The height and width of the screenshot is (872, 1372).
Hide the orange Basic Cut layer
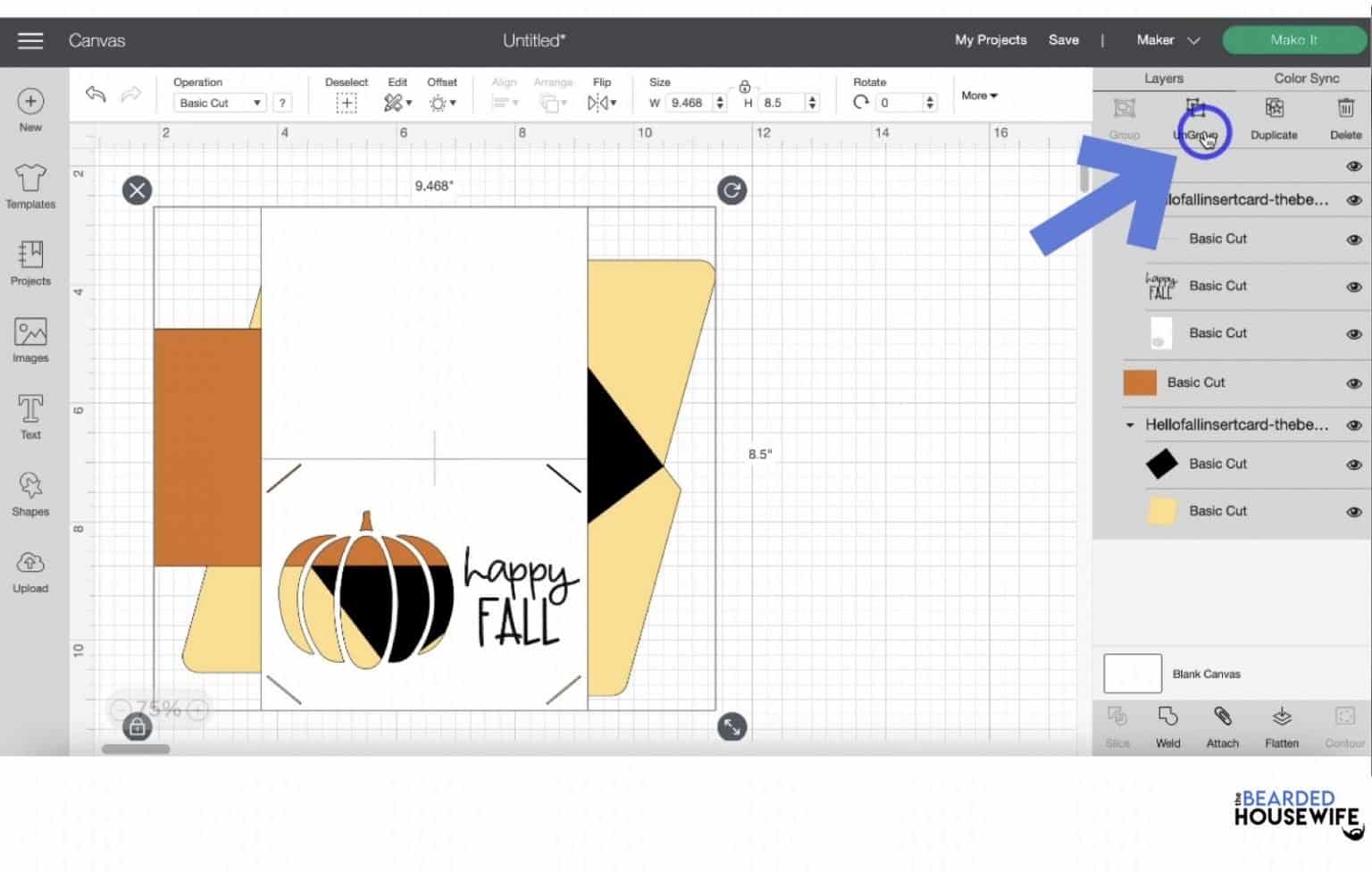click(1353, 383)
